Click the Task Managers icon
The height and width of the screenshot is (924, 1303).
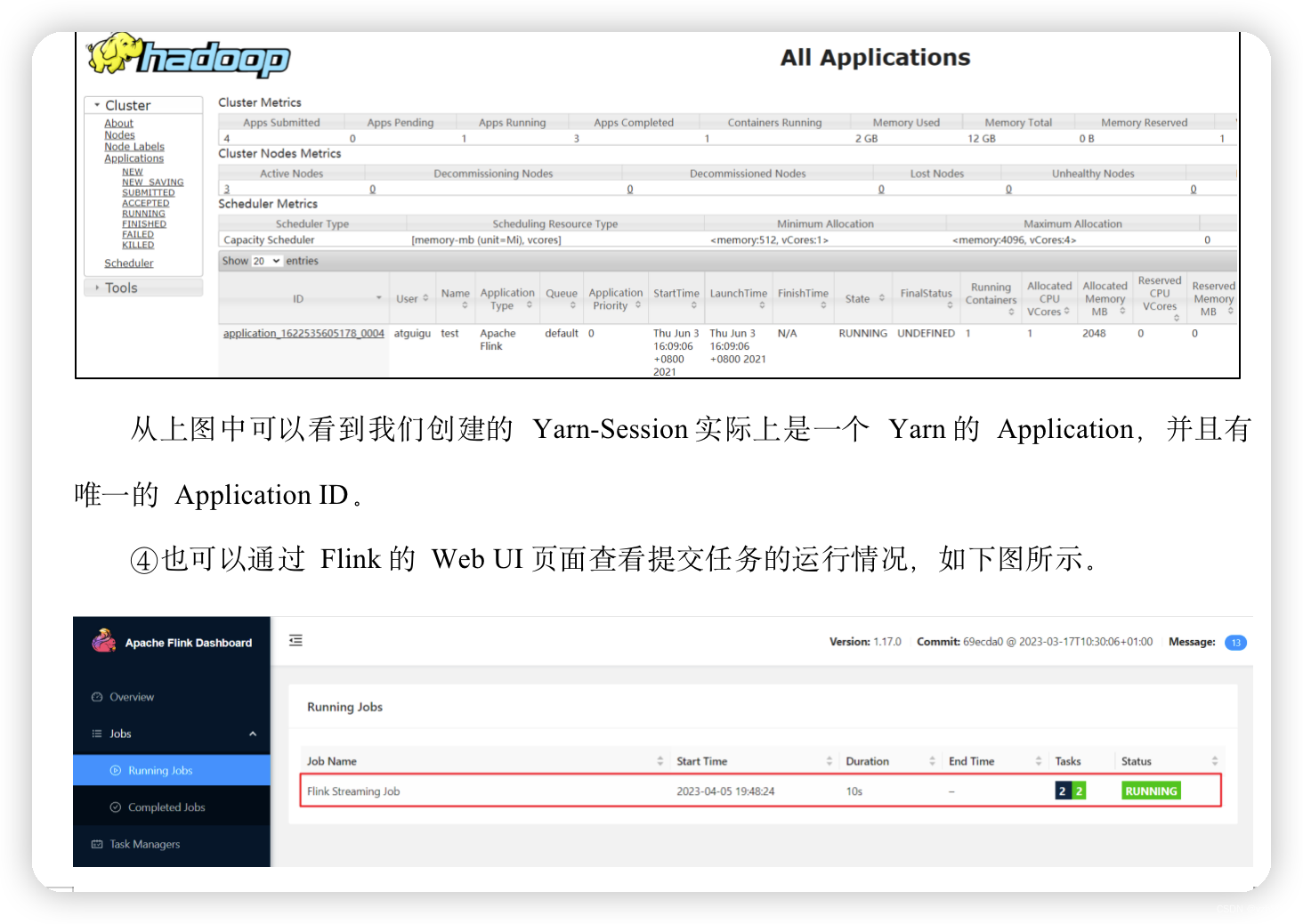(x=97, y=844)
